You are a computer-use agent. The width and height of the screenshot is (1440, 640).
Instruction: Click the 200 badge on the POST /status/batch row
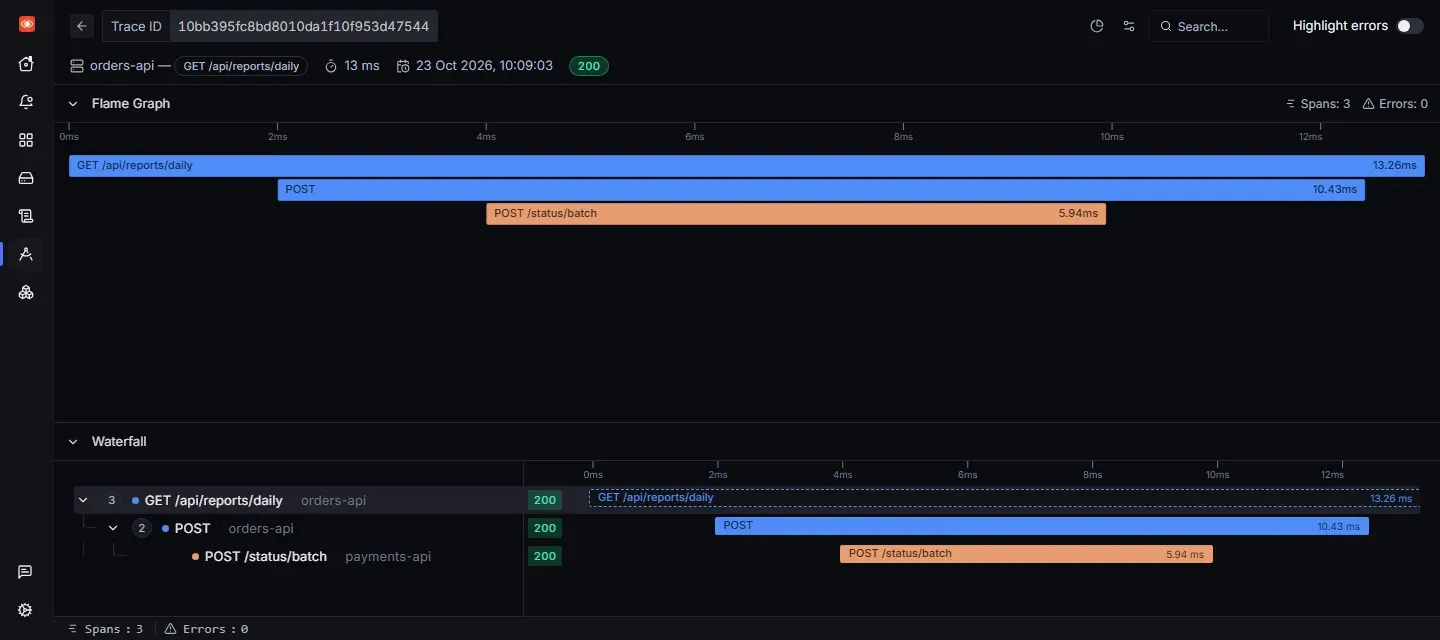(545, 556)
